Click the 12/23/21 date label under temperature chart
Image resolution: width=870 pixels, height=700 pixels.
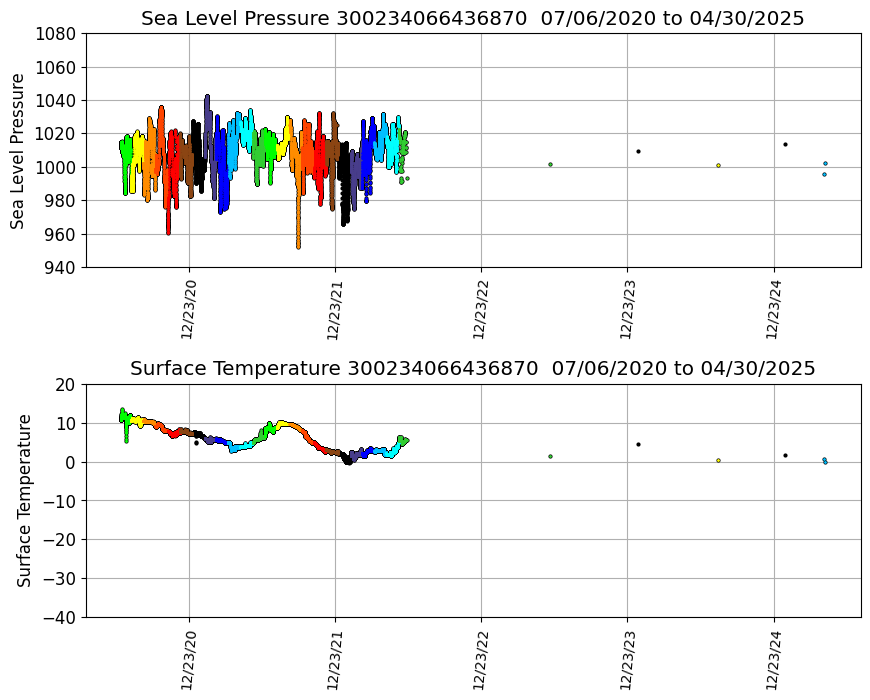coord(334,658)
